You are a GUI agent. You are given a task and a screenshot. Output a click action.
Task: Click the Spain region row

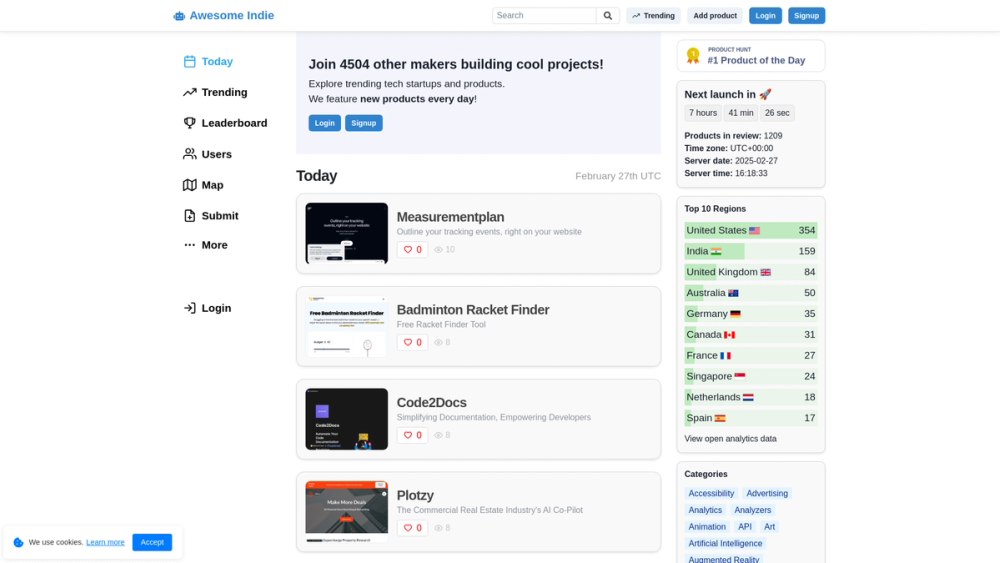point(751,418)
